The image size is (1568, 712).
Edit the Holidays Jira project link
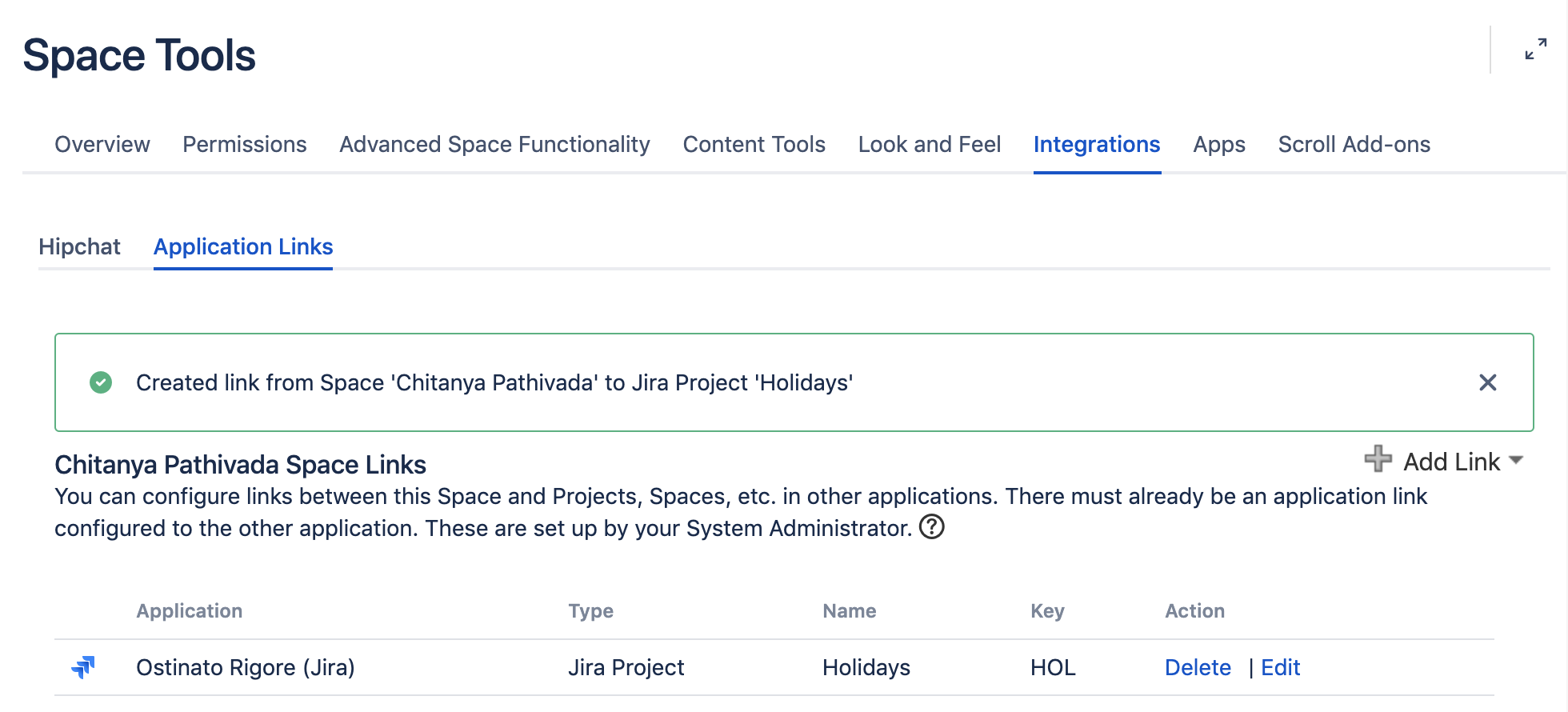click(x=1280, y=667)
